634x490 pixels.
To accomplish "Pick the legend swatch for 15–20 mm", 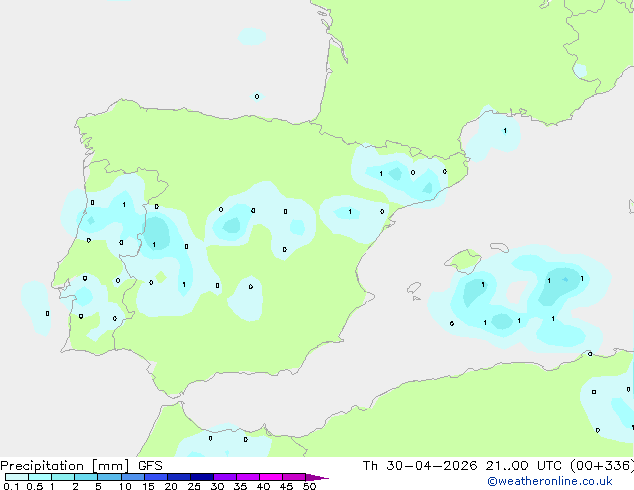I will (155, 477).
